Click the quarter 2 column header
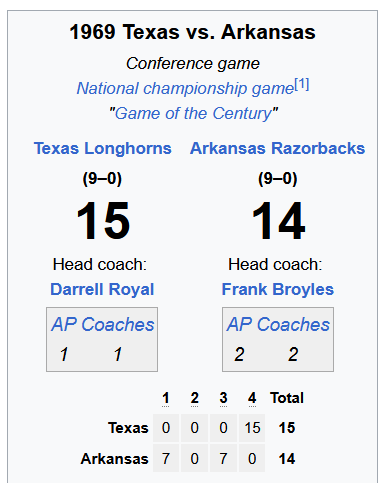 (x=195, y=398)
